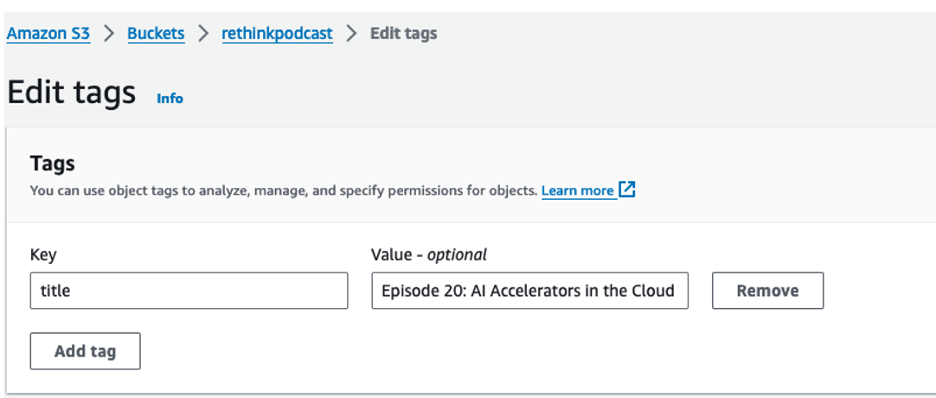Click the Key label

[x=43, y=255]
